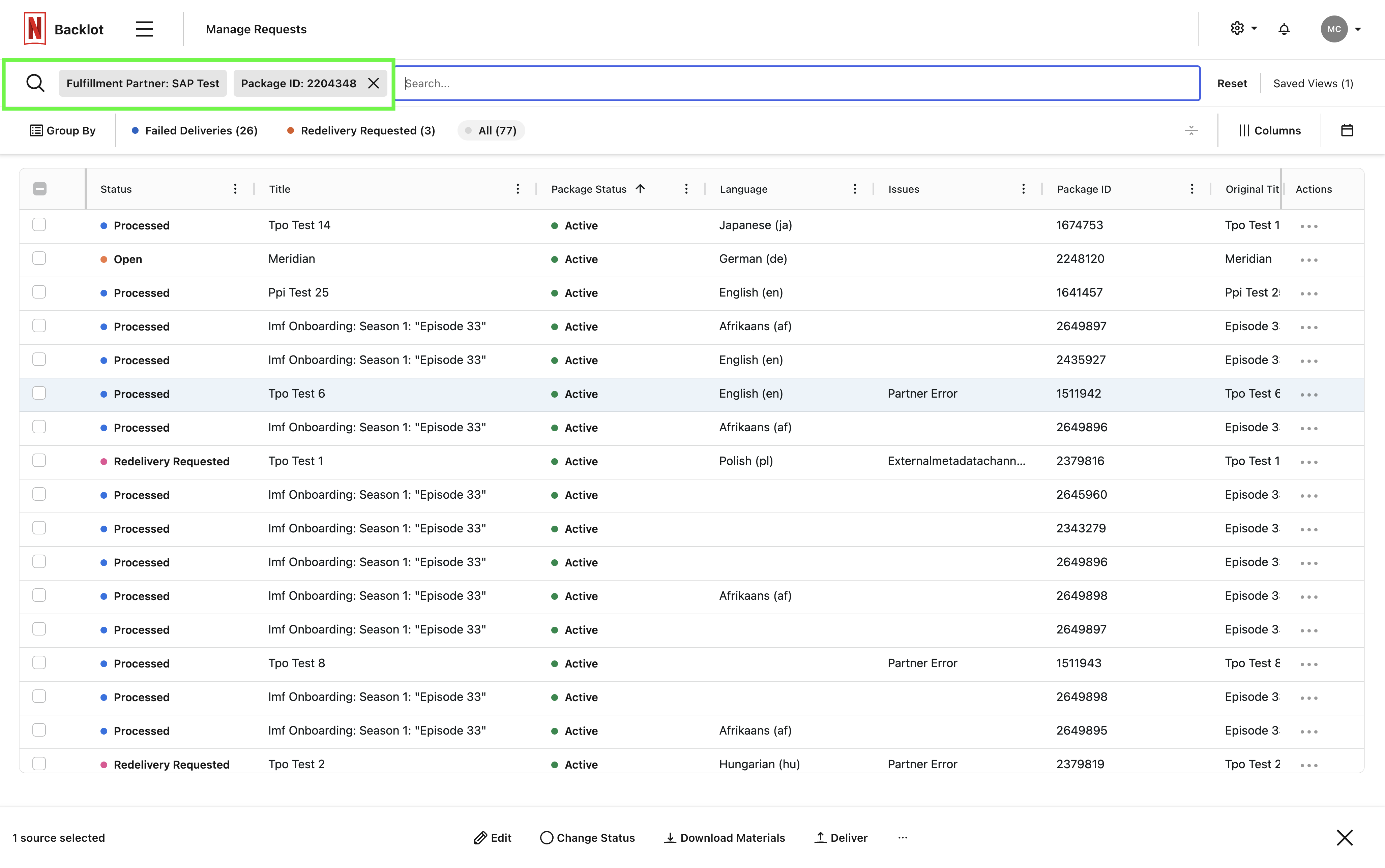Screen dimensions: 1385x868
Task: Switch to Redelivery Requested (3) tab
Action: pyautogui.click(x=361, y=130)
